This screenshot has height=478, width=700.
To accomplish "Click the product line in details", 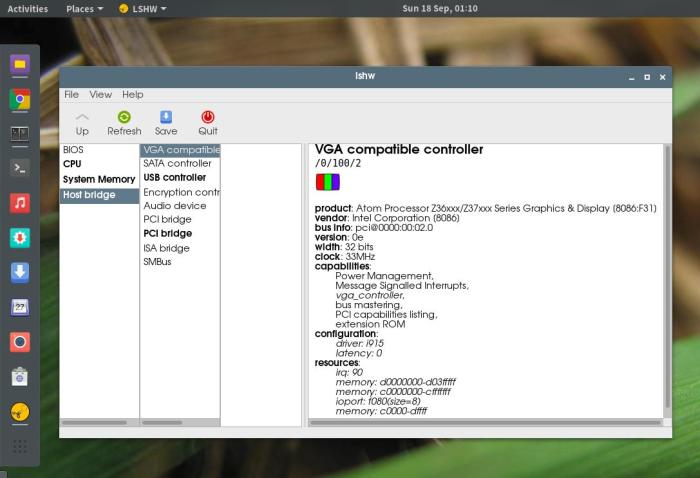I will tap(486, 208).
